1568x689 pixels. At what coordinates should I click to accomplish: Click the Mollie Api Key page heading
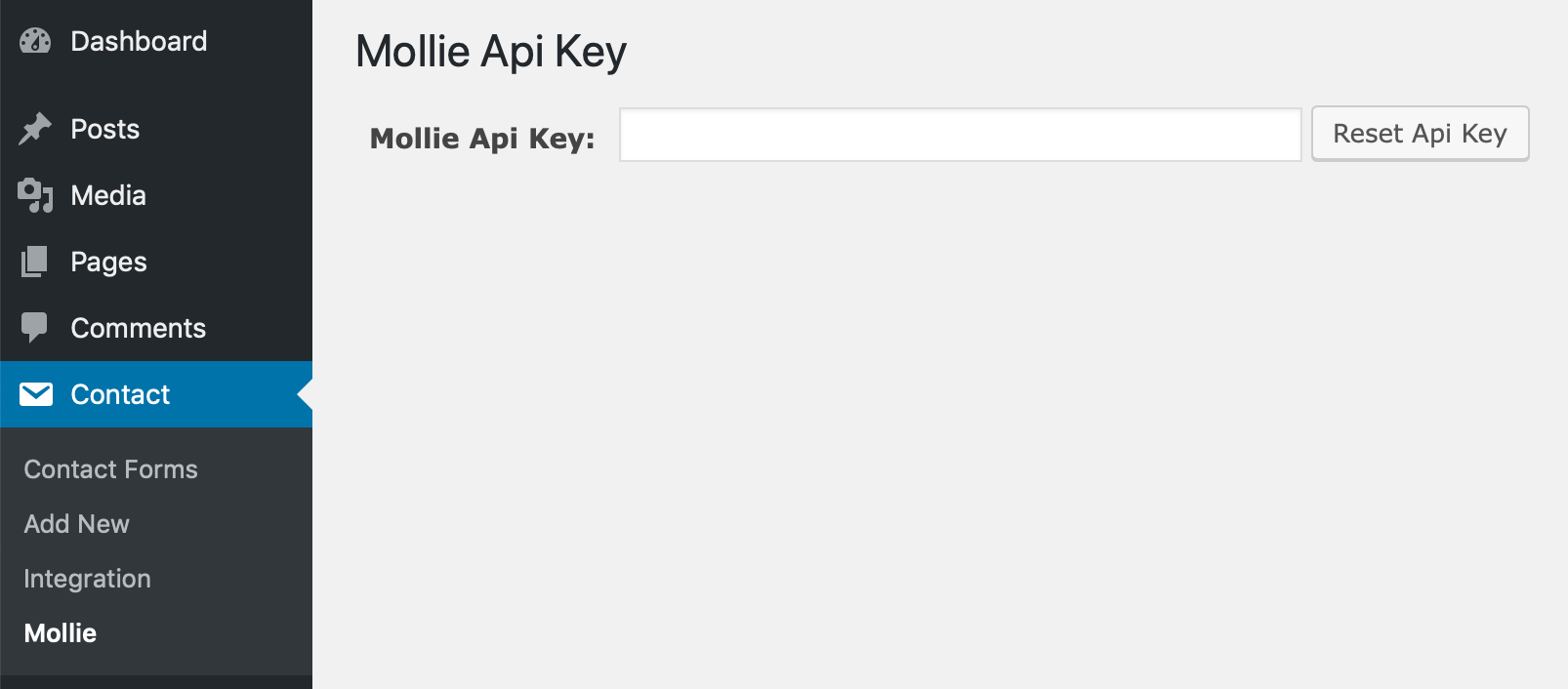pos(490,51)
